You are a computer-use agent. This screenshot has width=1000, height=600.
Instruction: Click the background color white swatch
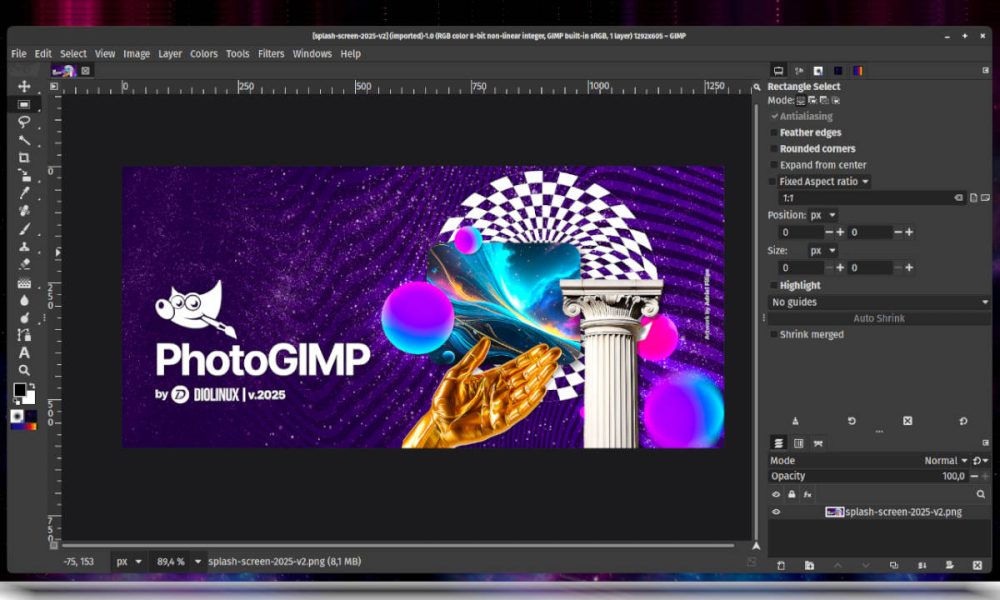tap(31, 400)
